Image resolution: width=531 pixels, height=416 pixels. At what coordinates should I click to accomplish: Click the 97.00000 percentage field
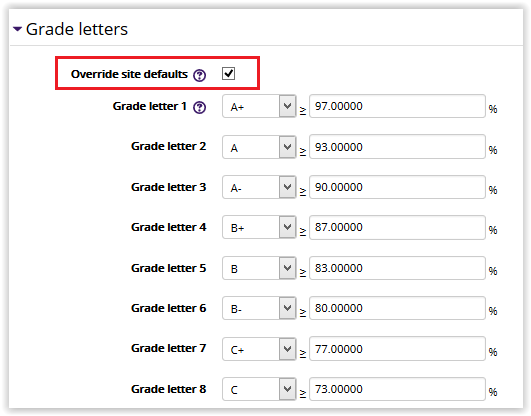(x=398, y=106)
